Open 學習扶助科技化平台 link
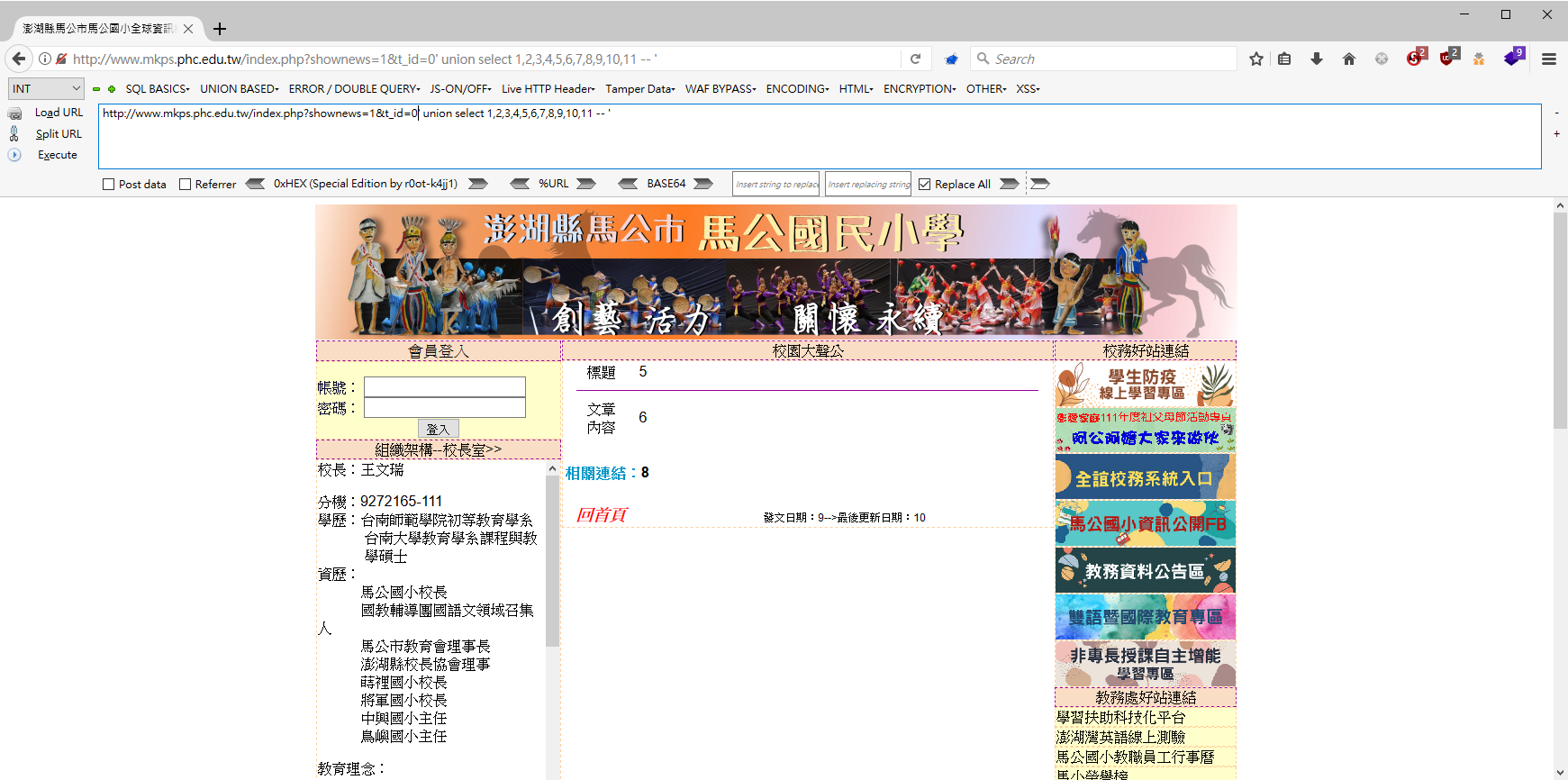Viewport: 1568px width, 780px height. pyautogui.click(x=1121, y=718)
